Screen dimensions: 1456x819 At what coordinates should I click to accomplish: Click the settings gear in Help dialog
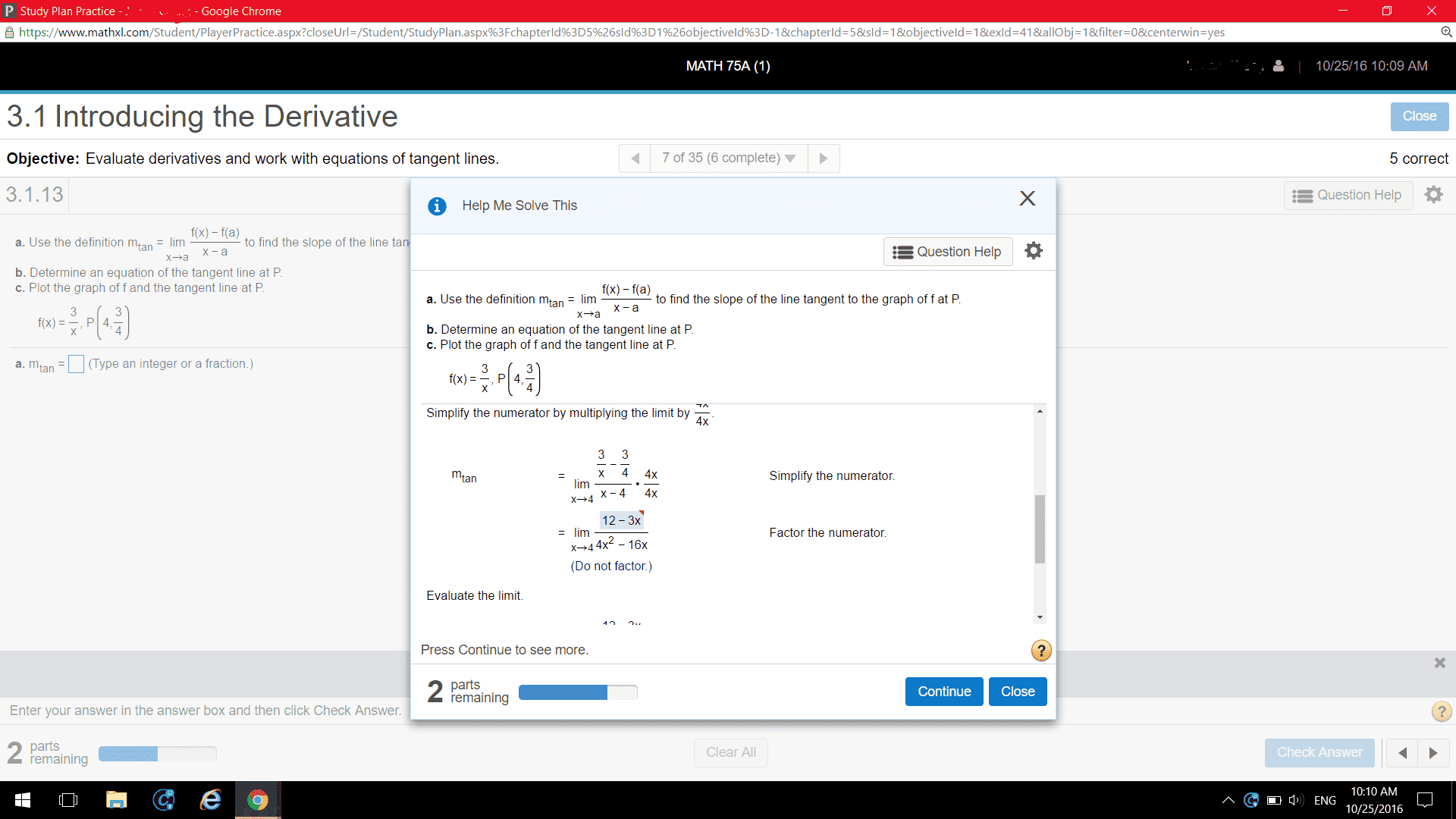[1034, 251]
